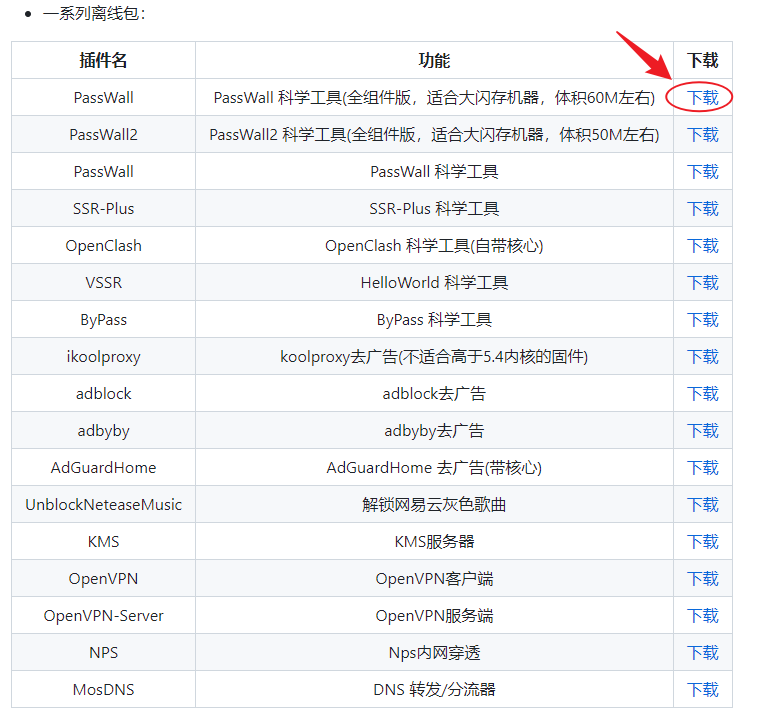Select the 下载 column header
This screenshot has height=722, width=757.
pyautogui.click(x=702, y=60)
